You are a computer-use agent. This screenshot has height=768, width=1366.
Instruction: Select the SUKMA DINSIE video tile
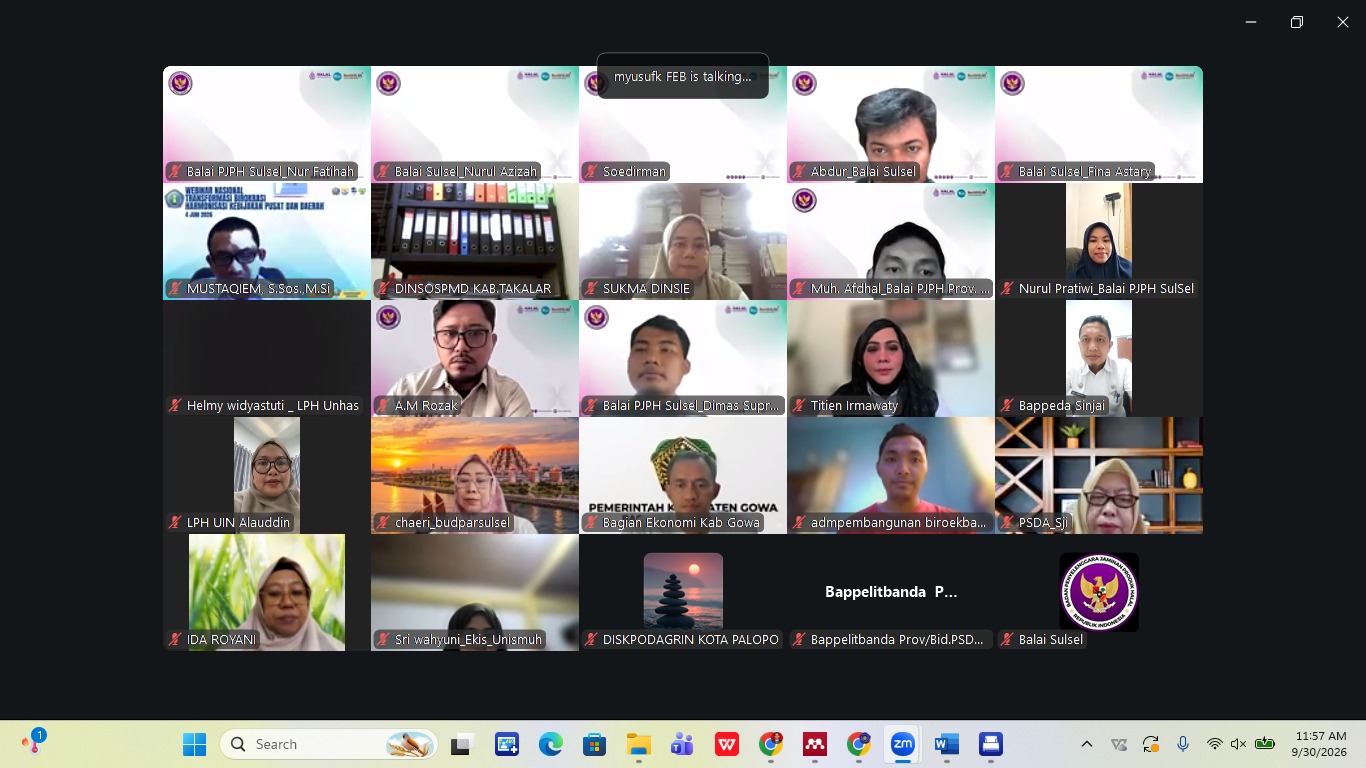[683, 241]
